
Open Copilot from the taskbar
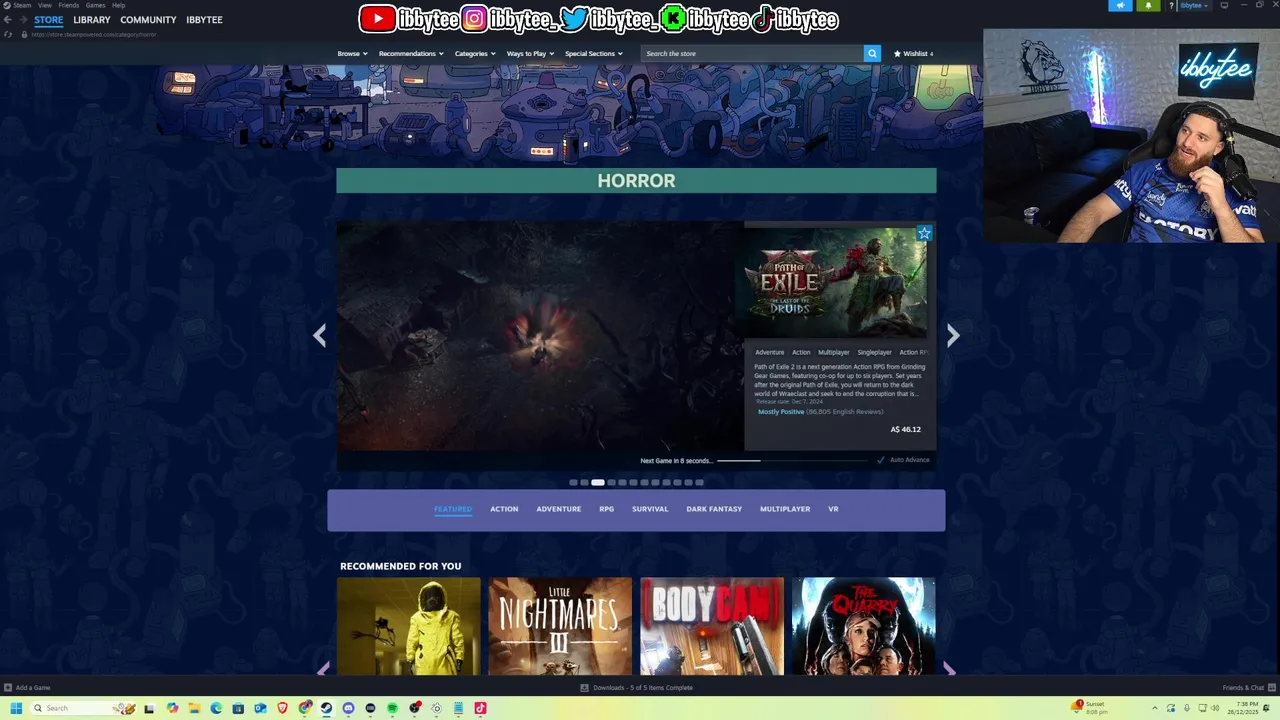coord(172,708)
